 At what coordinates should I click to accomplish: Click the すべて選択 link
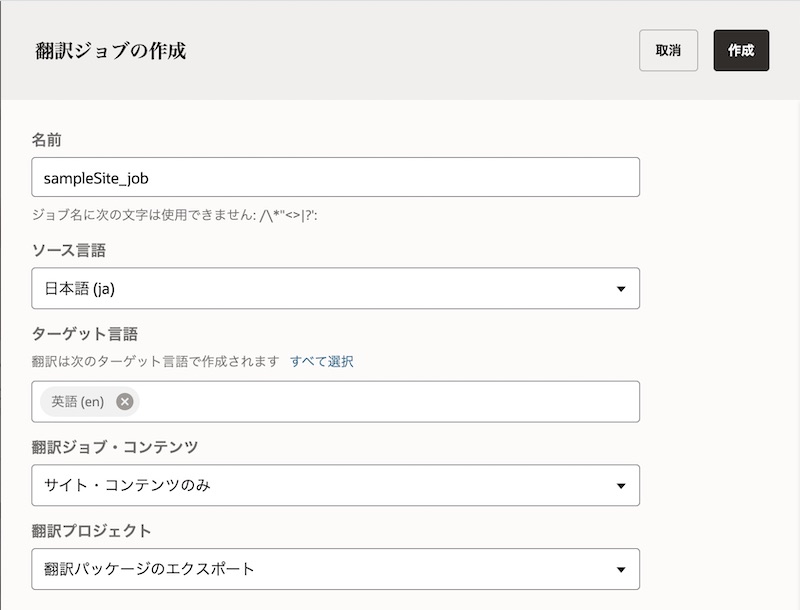322,361
